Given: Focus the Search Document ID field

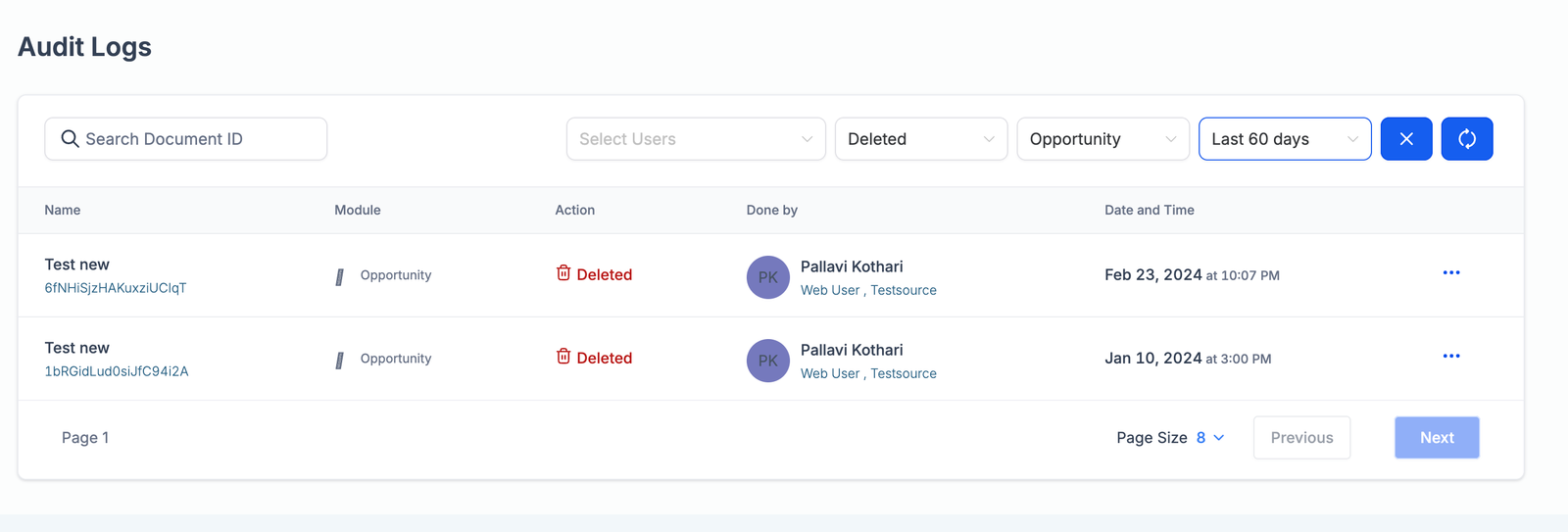Looking at the screenshot, I should 196,139.
